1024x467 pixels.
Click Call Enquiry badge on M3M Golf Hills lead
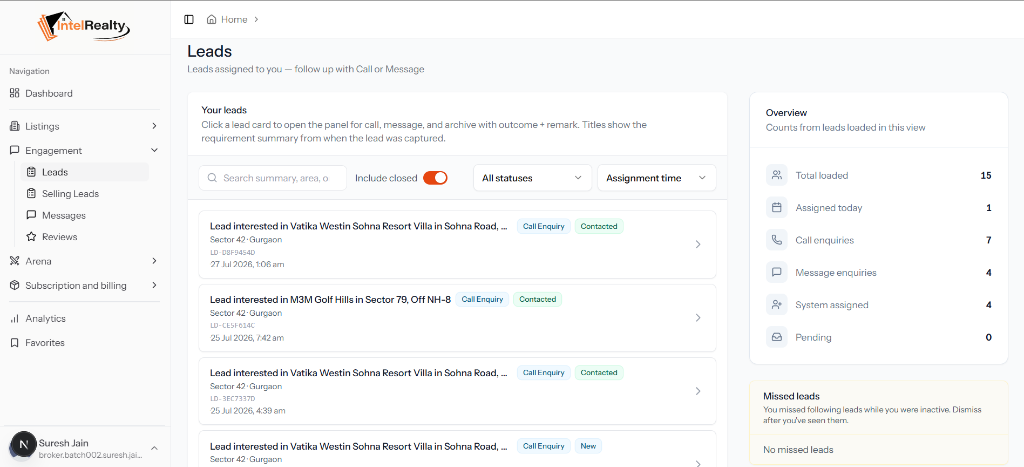coord(482,299)
